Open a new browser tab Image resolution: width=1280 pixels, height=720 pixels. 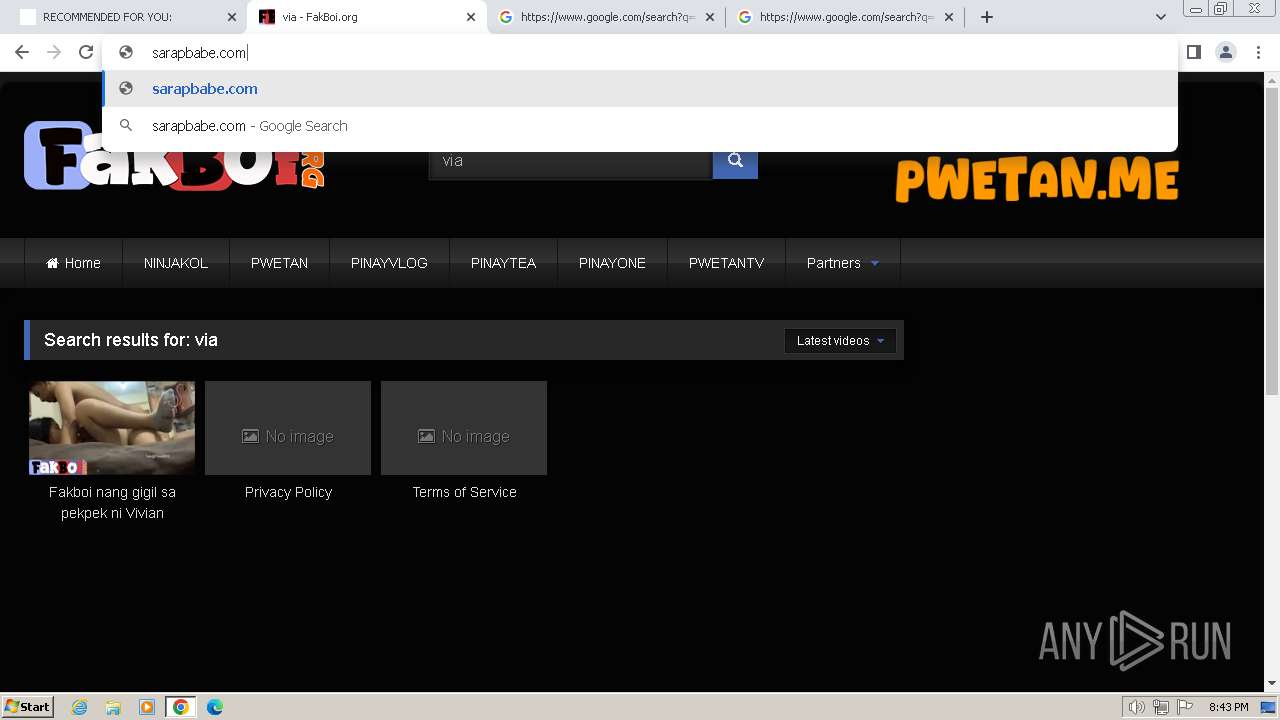tap(987, 17)
